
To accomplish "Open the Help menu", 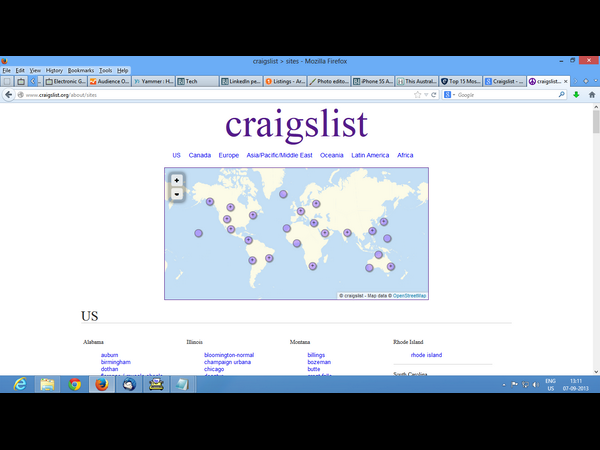I will [122, 70].
